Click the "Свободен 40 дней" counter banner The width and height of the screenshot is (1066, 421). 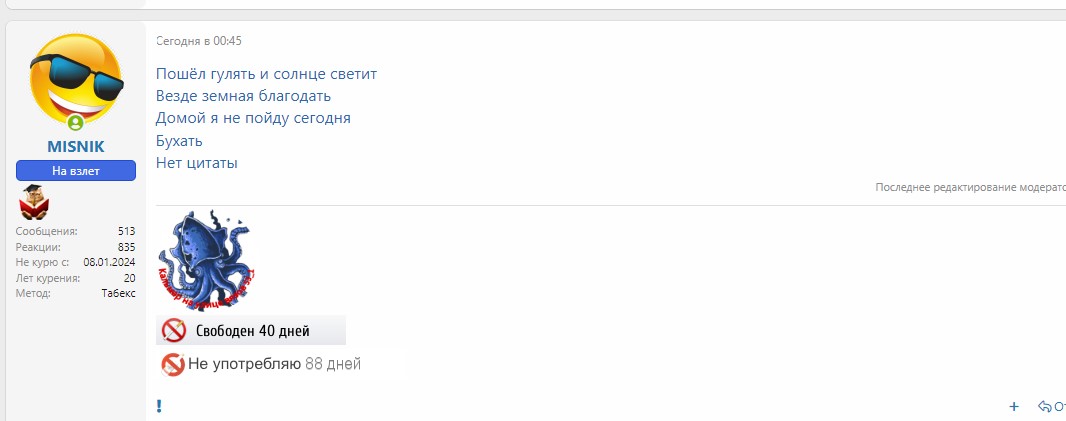click(x=252, y=331)
